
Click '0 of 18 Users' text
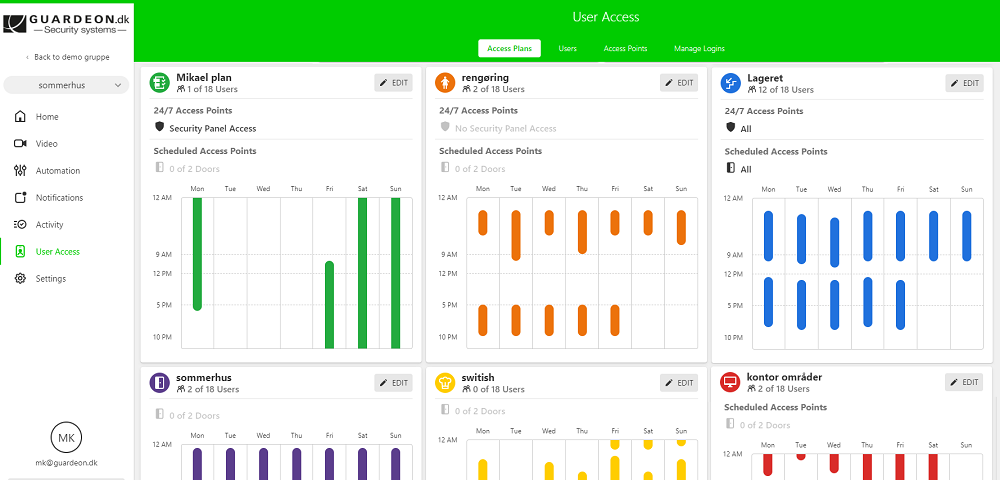(498, 389)
